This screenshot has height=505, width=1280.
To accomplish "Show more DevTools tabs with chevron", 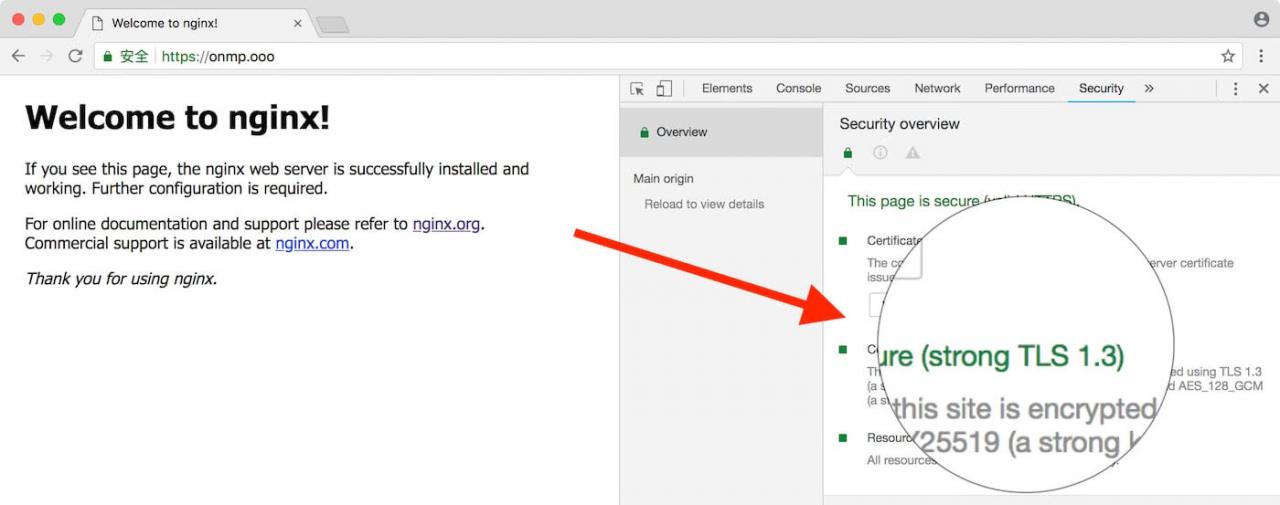I will tap(1149, 88).
